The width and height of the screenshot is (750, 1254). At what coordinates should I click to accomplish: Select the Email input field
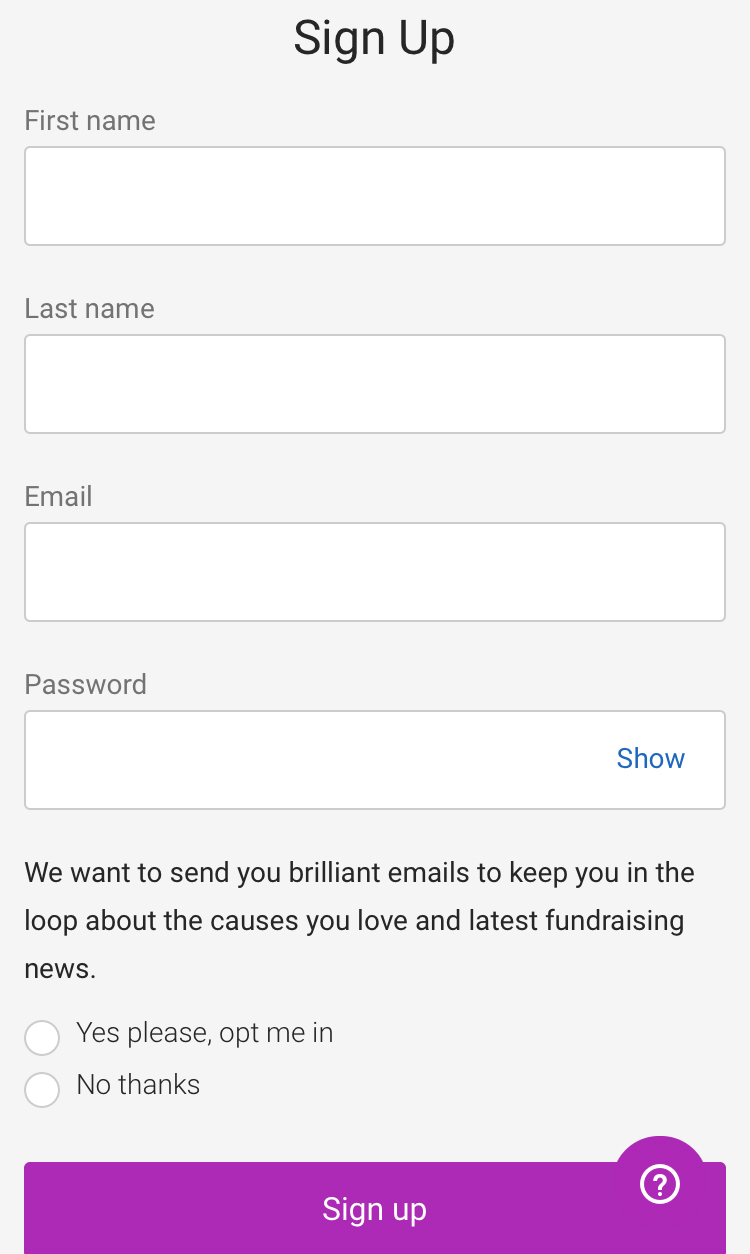point(374,572)
